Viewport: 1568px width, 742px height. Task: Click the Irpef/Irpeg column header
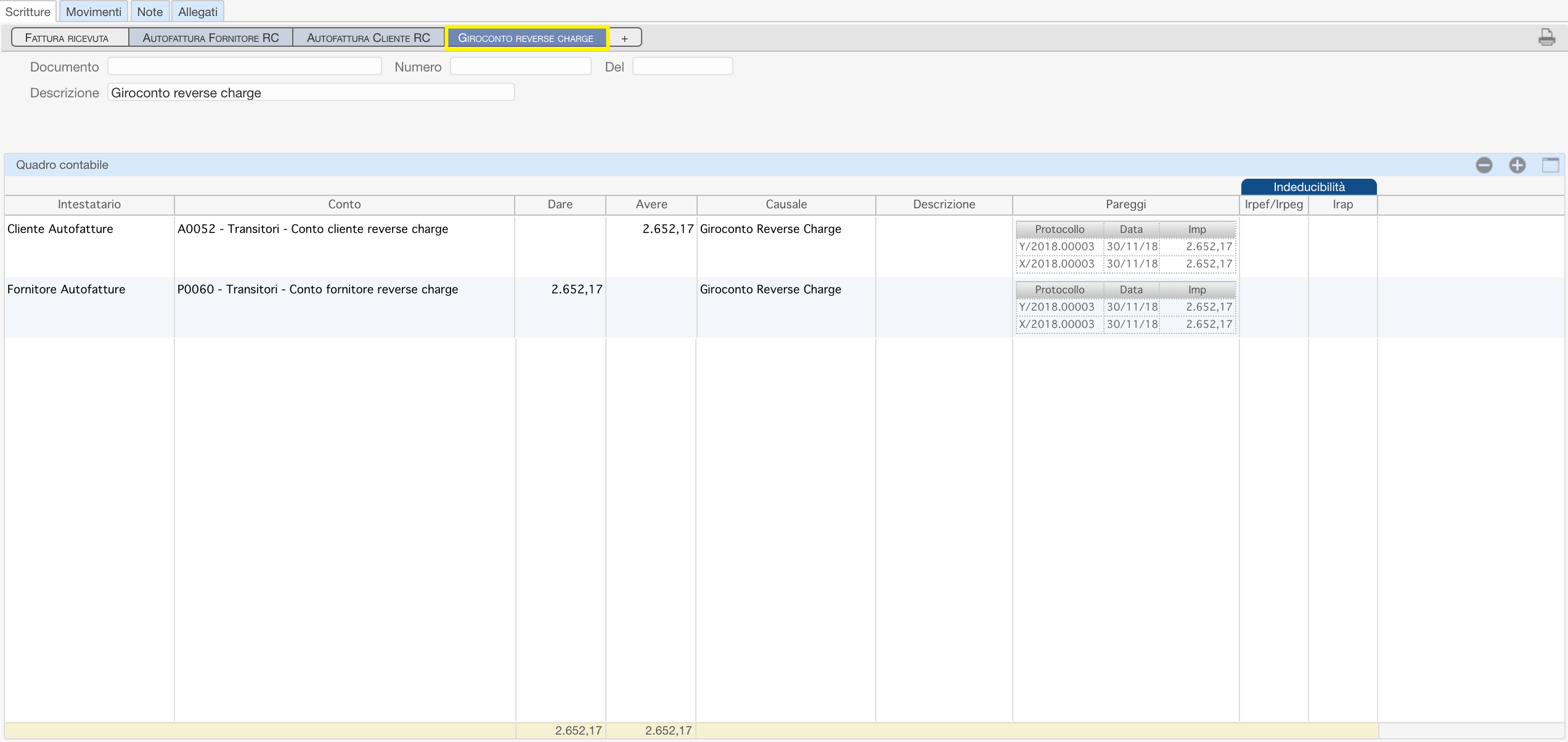(1274, 205)
